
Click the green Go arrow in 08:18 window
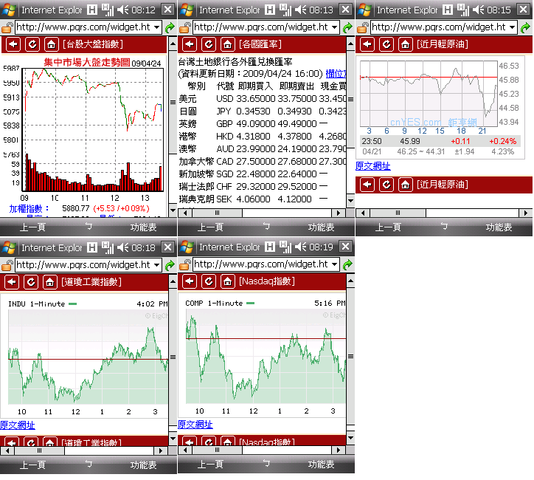(170, 265)
